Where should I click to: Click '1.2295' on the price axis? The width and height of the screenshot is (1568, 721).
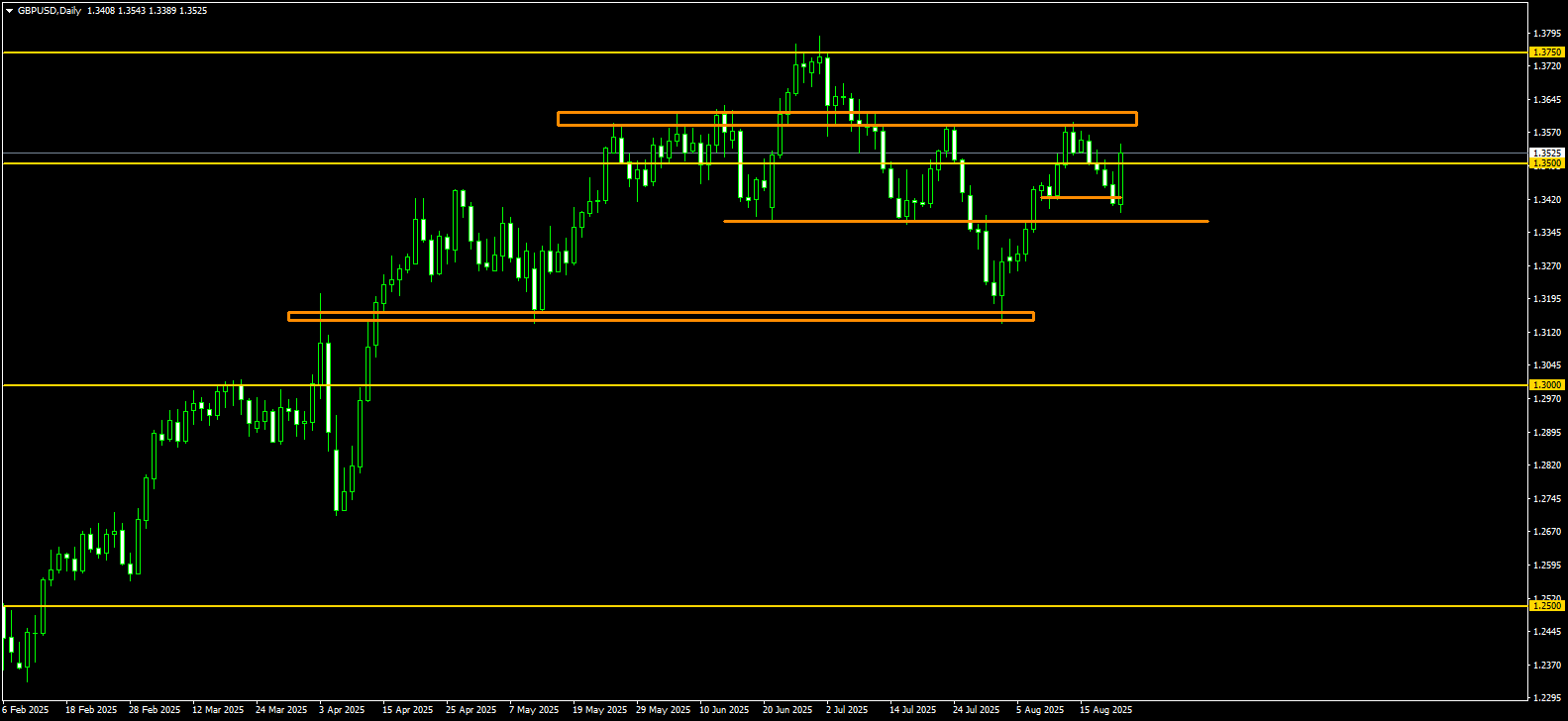1547,698
